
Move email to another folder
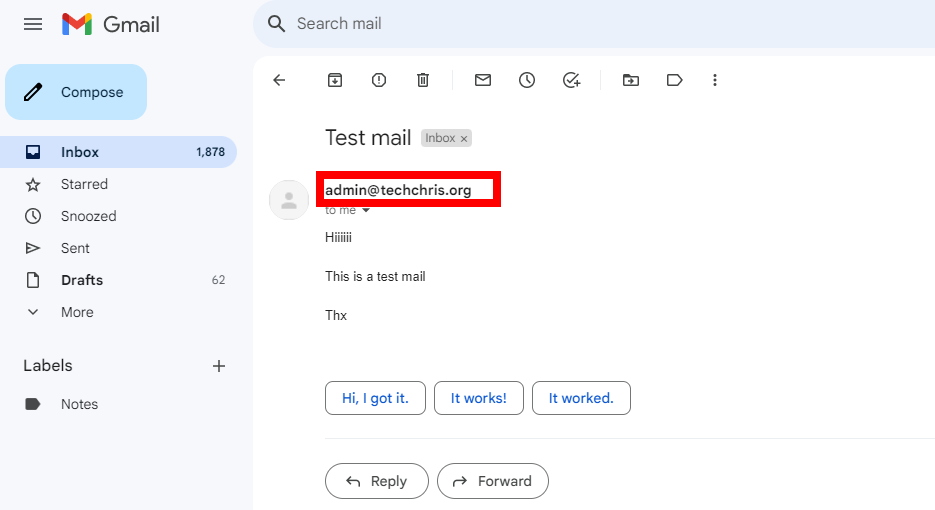click(631, 80)
